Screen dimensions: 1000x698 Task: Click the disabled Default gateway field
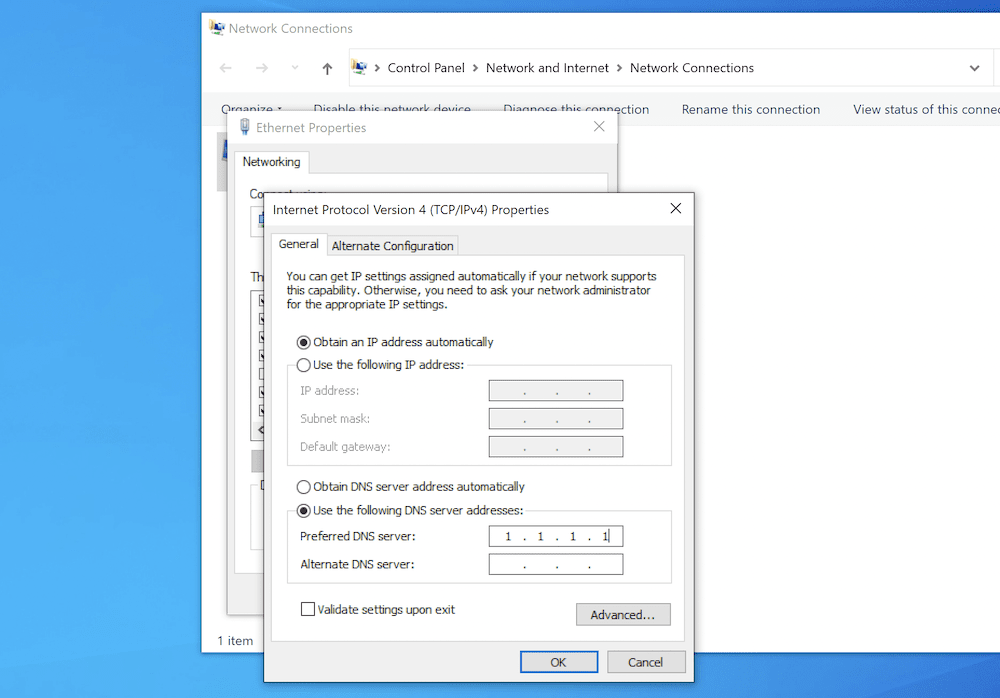(x=555, y=447)
